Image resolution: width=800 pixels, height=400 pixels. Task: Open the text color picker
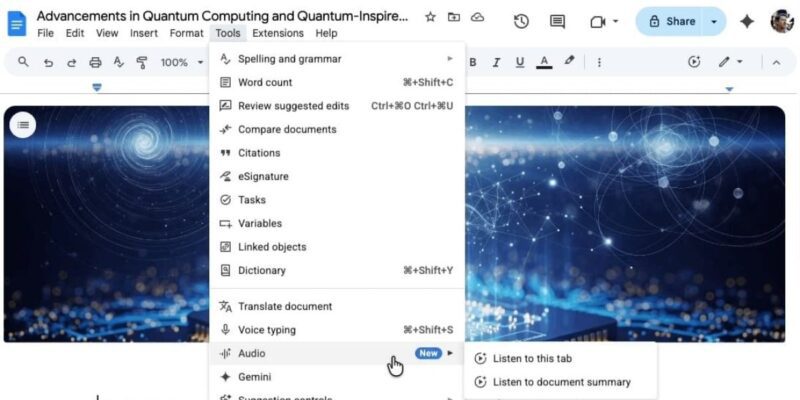point(544,62)
